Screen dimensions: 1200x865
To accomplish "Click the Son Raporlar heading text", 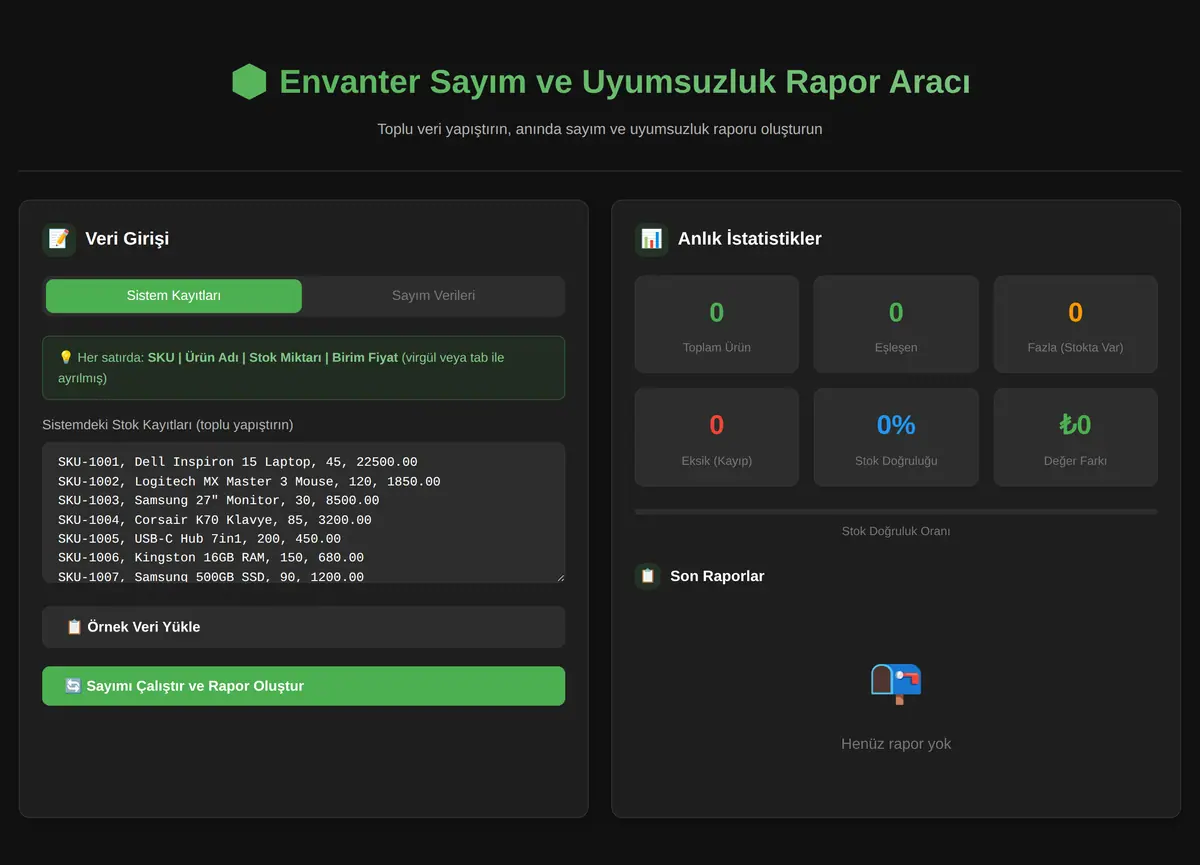I will coord(717,576).
